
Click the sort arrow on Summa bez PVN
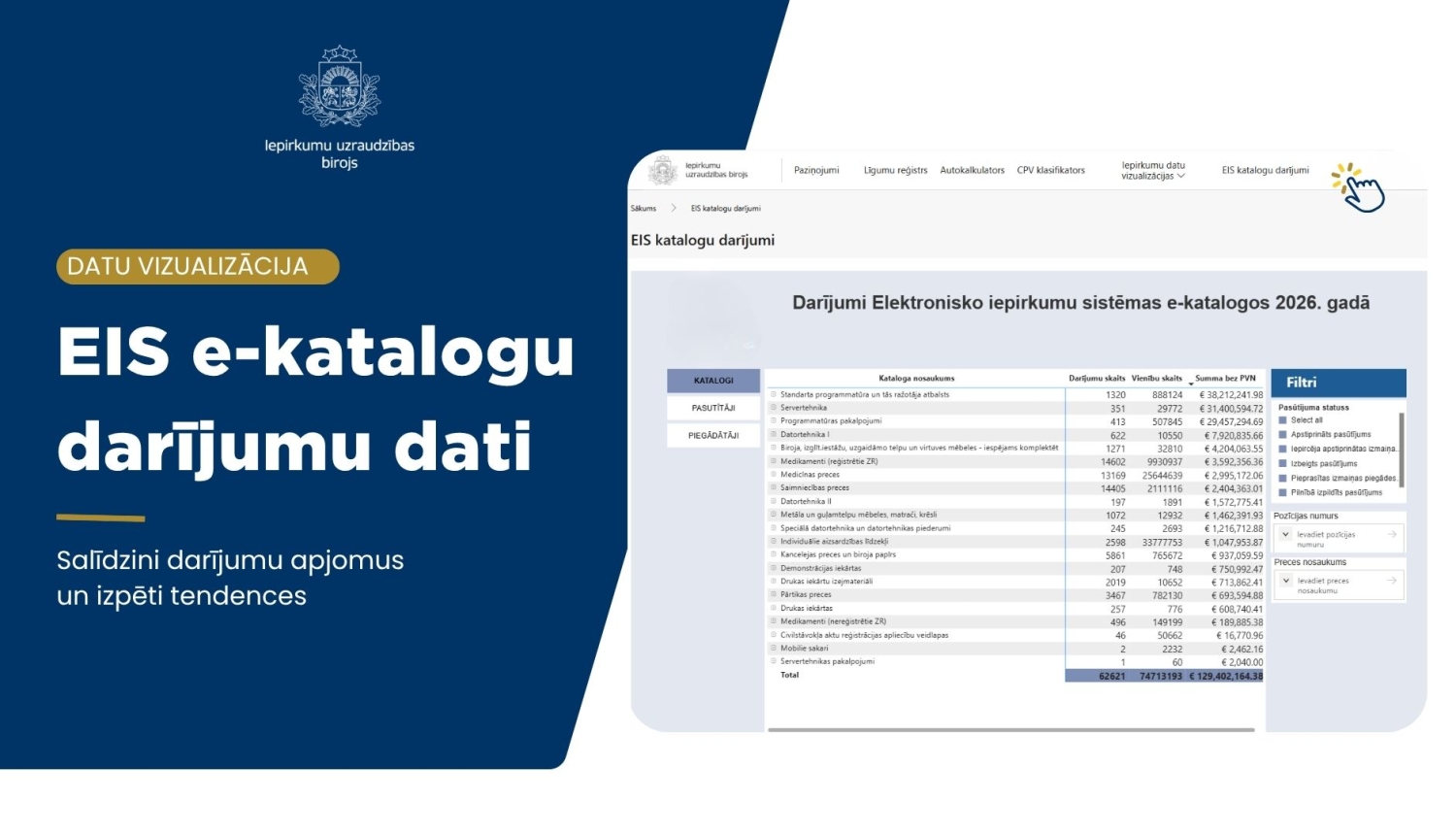(x=1191, y=384)
